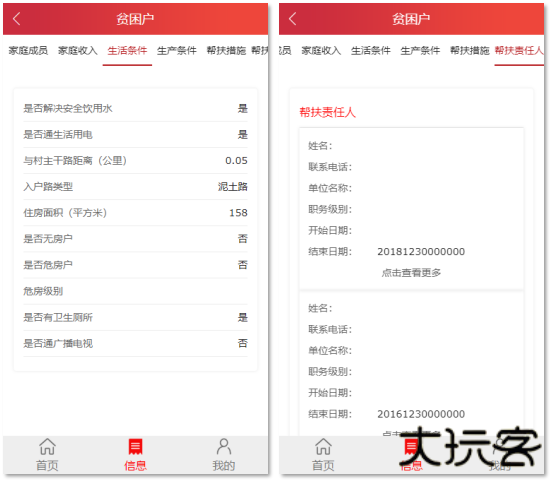Open 帮扶措施 tab on left screen
Viewport: 552px width, 482px height.
[226, 51]
